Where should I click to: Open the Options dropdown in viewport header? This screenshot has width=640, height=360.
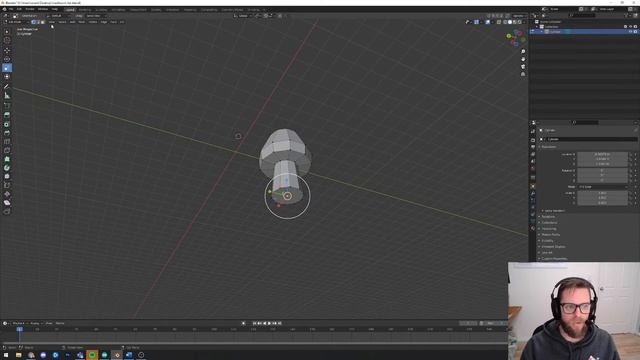[x=518, y=16]
